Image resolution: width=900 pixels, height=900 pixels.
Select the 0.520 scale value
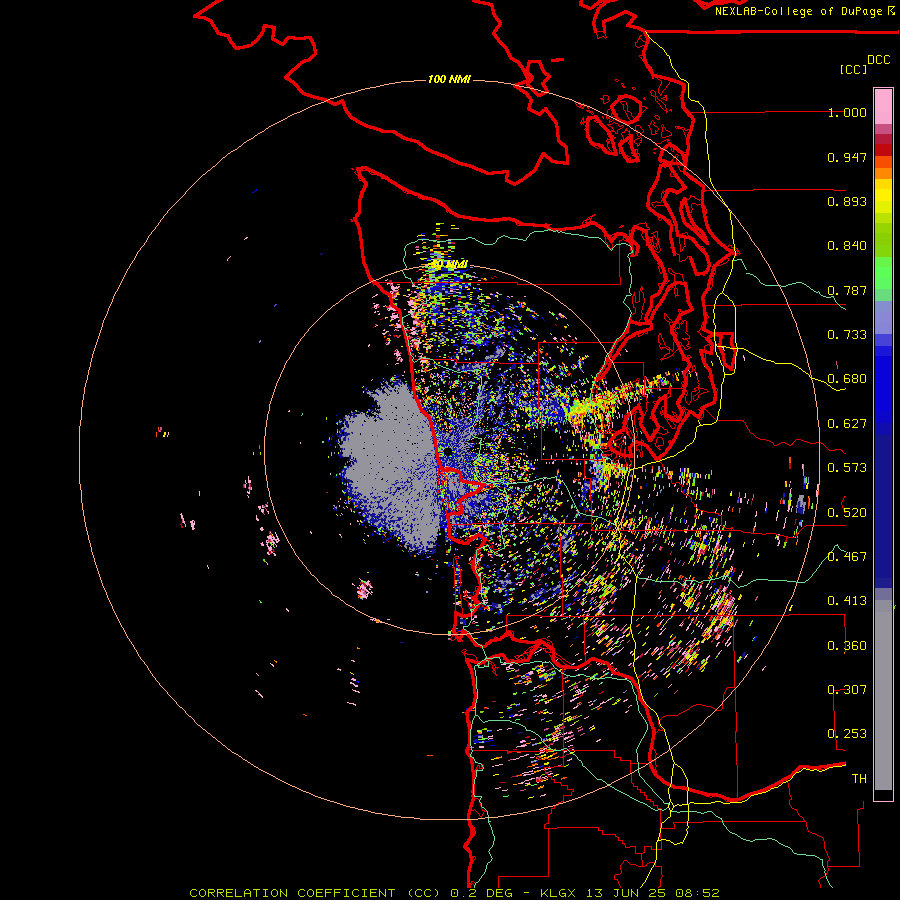click(x=847, y=513)
